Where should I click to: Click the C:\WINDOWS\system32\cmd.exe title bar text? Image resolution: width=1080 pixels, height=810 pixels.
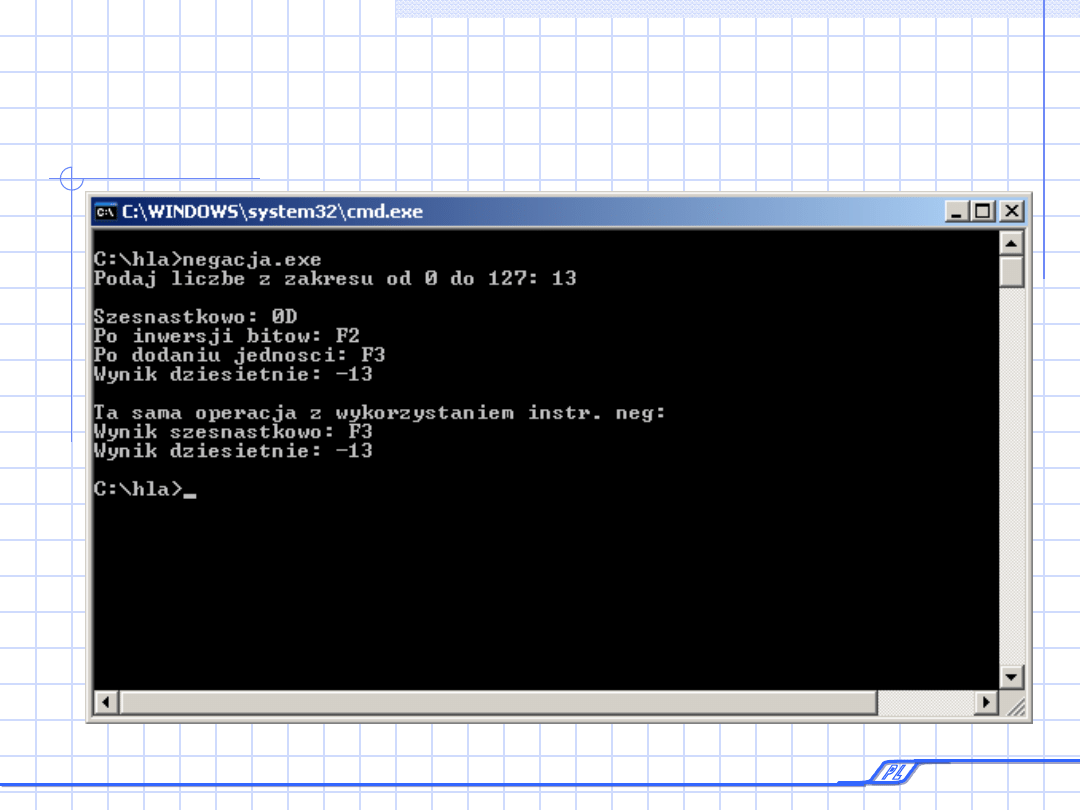pos(272,212)
